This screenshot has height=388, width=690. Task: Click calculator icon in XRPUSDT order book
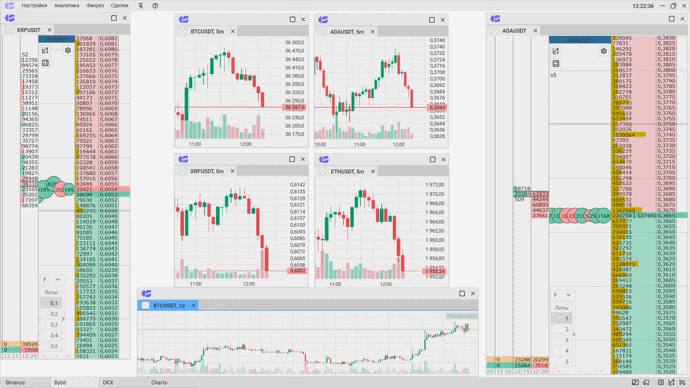tap(45, 63)
